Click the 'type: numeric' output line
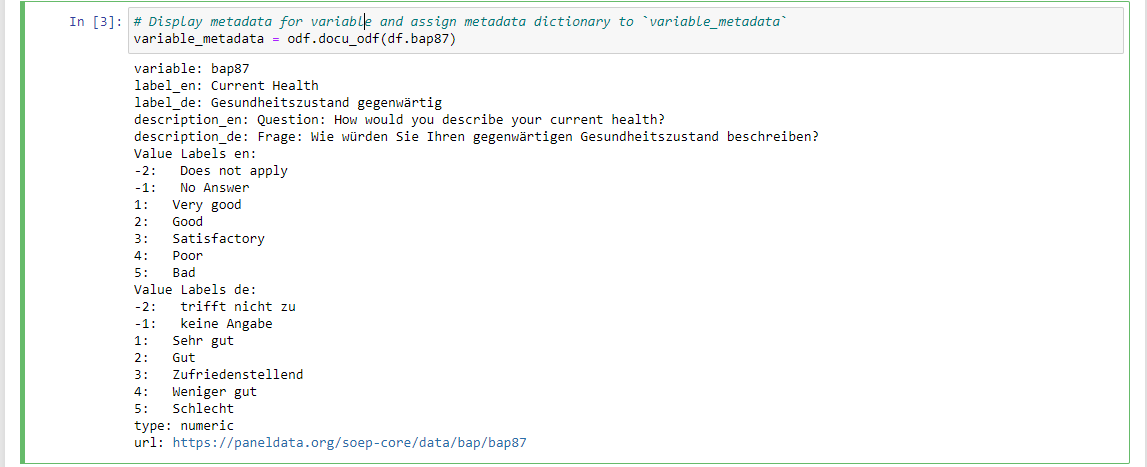This screenshot has height=467, width=1147. [x=184, y=425]
